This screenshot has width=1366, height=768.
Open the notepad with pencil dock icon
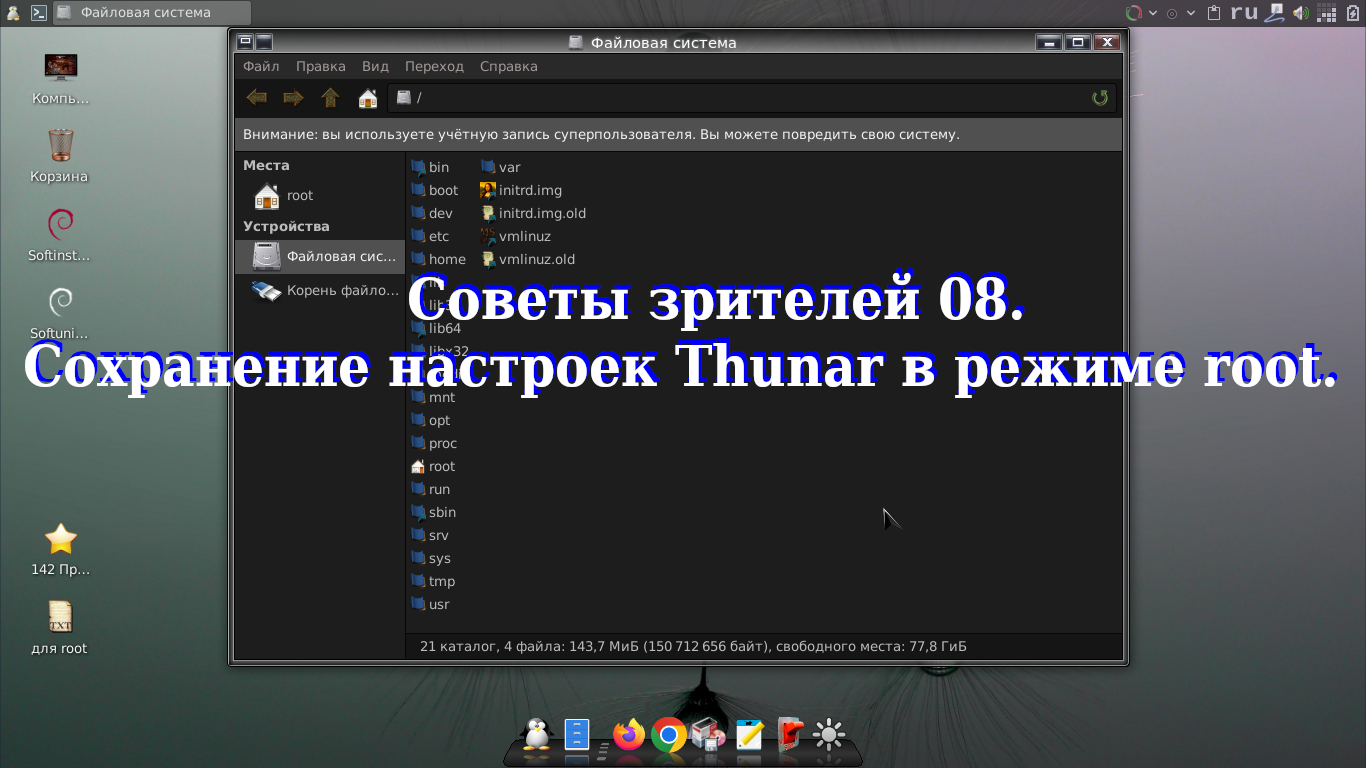[749, 736]
